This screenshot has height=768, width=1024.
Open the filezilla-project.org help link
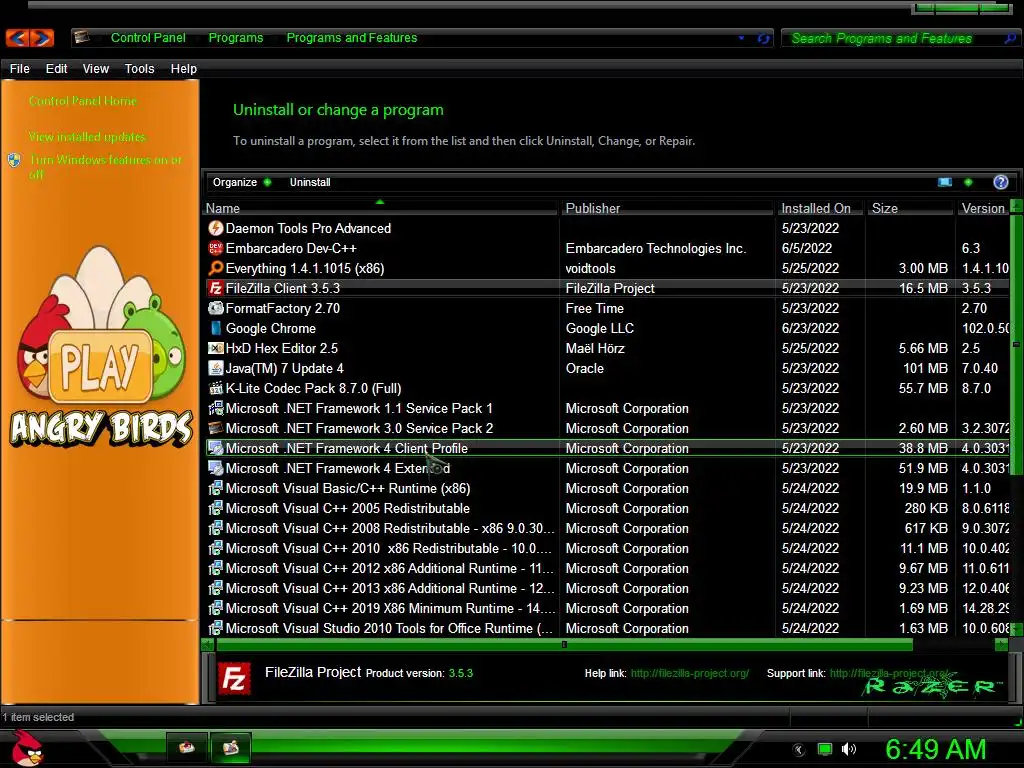690,673
